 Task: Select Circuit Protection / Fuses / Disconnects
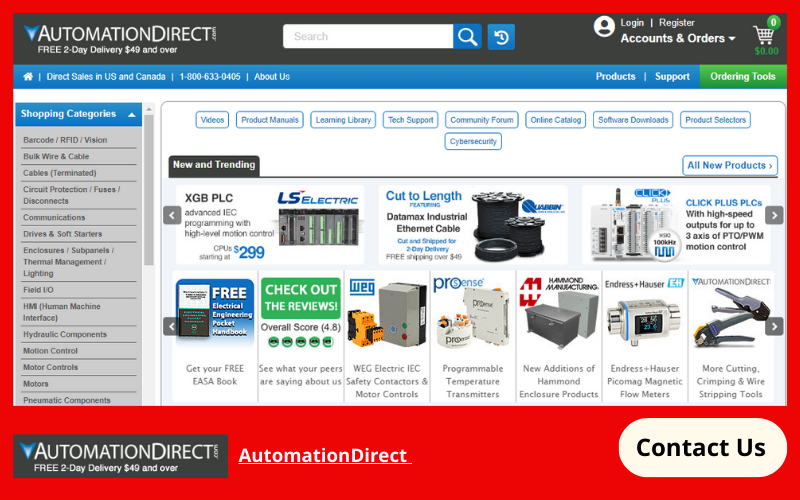pos(71,195)
